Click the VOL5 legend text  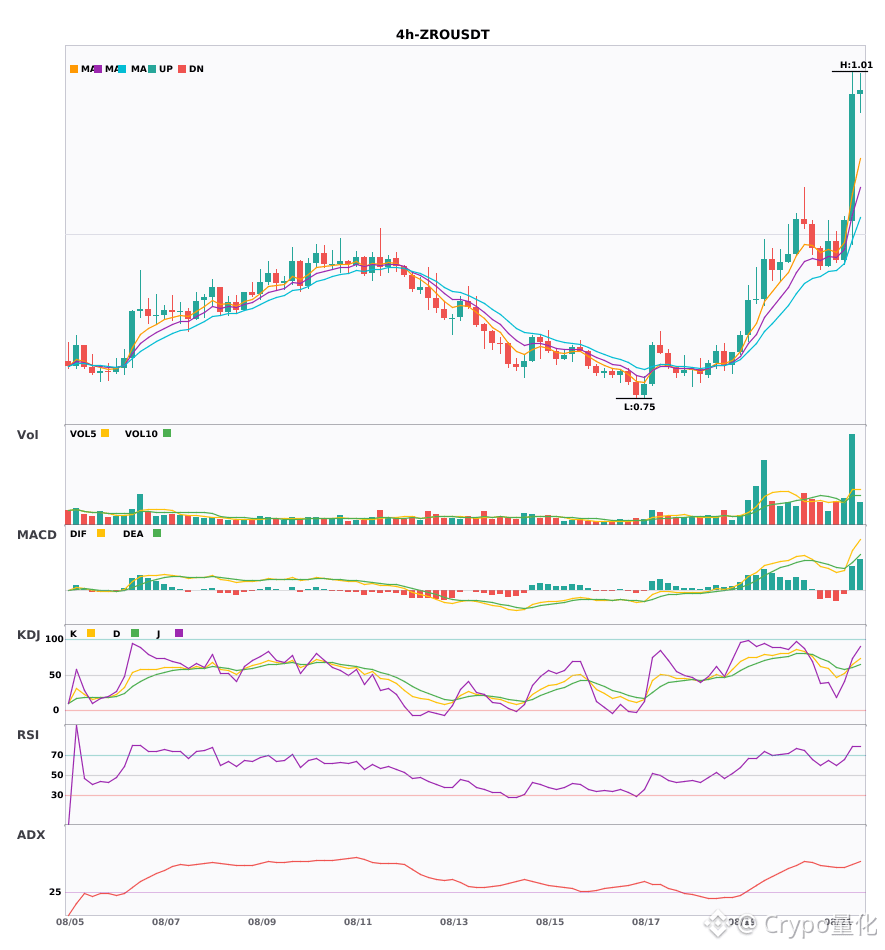(83, 434)
